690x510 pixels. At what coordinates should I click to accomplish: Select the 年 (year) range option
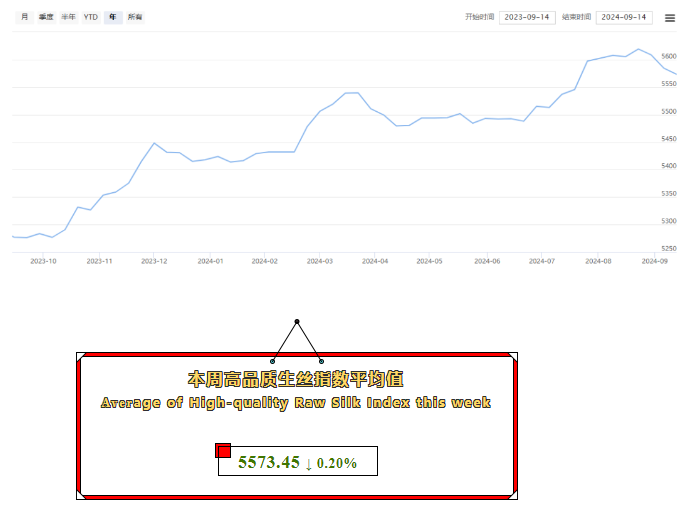click(113, 17)
